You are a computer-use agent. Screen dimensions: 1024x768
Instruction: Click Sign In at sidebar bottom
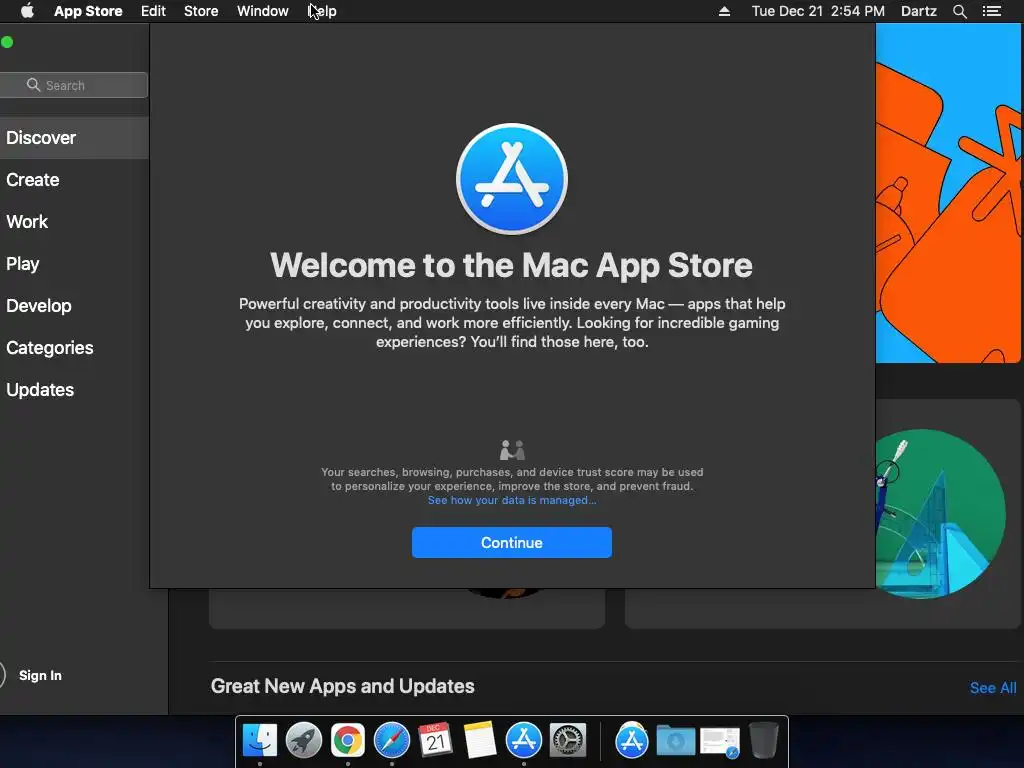point(40,675)
